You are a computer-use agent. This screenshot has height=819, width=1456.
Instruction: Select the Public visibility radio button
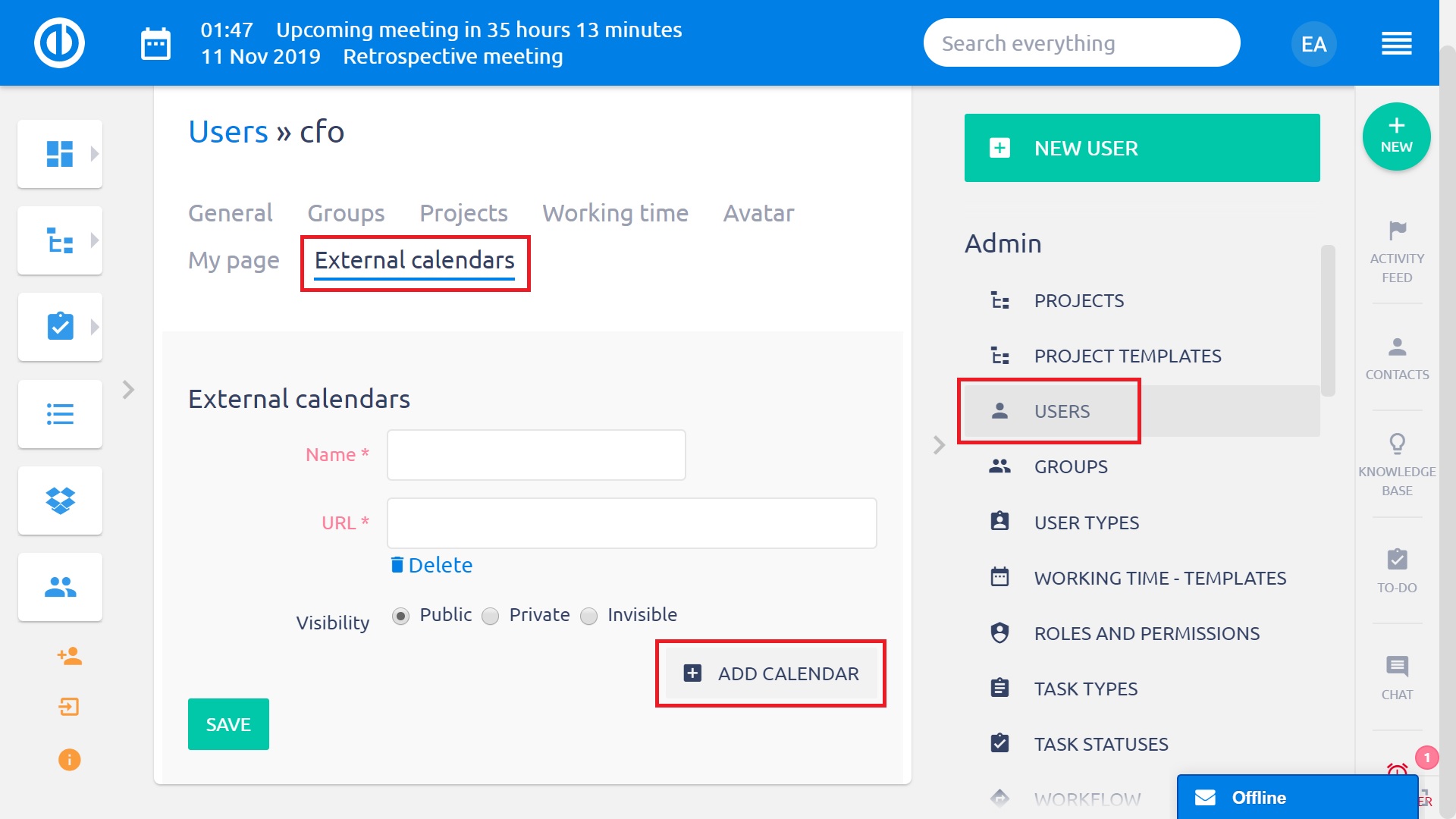[401, 616]
